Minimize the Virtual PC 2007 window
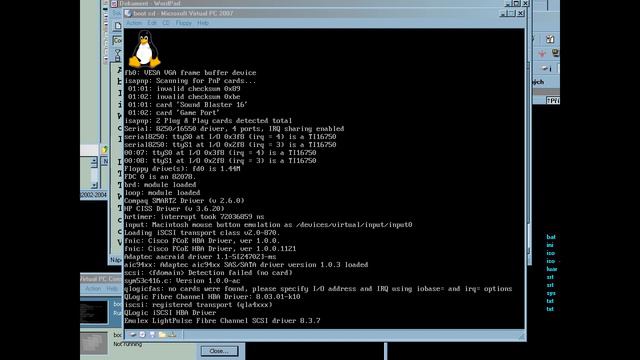Image resolution: width=640 pixels, height=360 pixels. (503, 13)
